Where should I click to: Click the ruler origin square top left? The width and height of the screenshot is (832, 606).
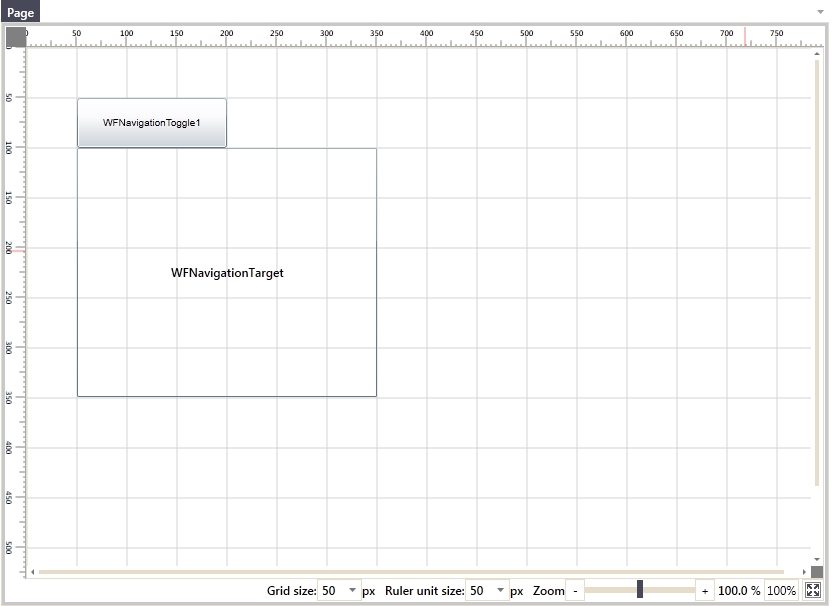pos(14,37)
